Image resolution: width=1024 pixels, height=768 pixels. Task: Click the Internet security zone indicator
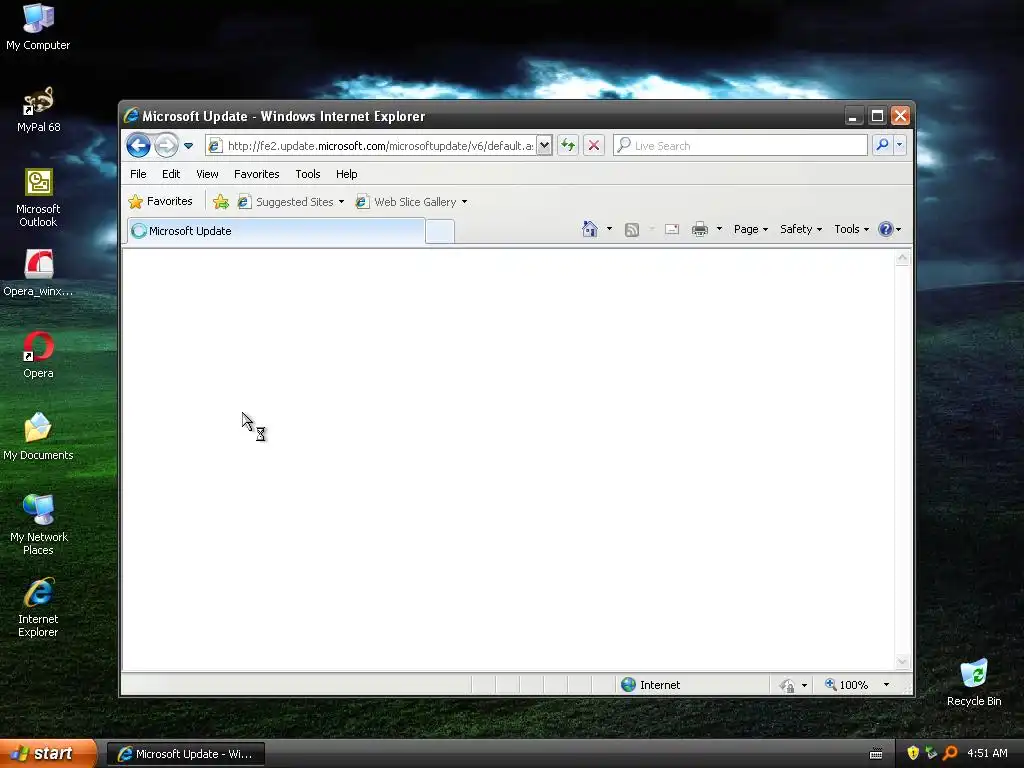pyautogui.click(x=651, y=684)
